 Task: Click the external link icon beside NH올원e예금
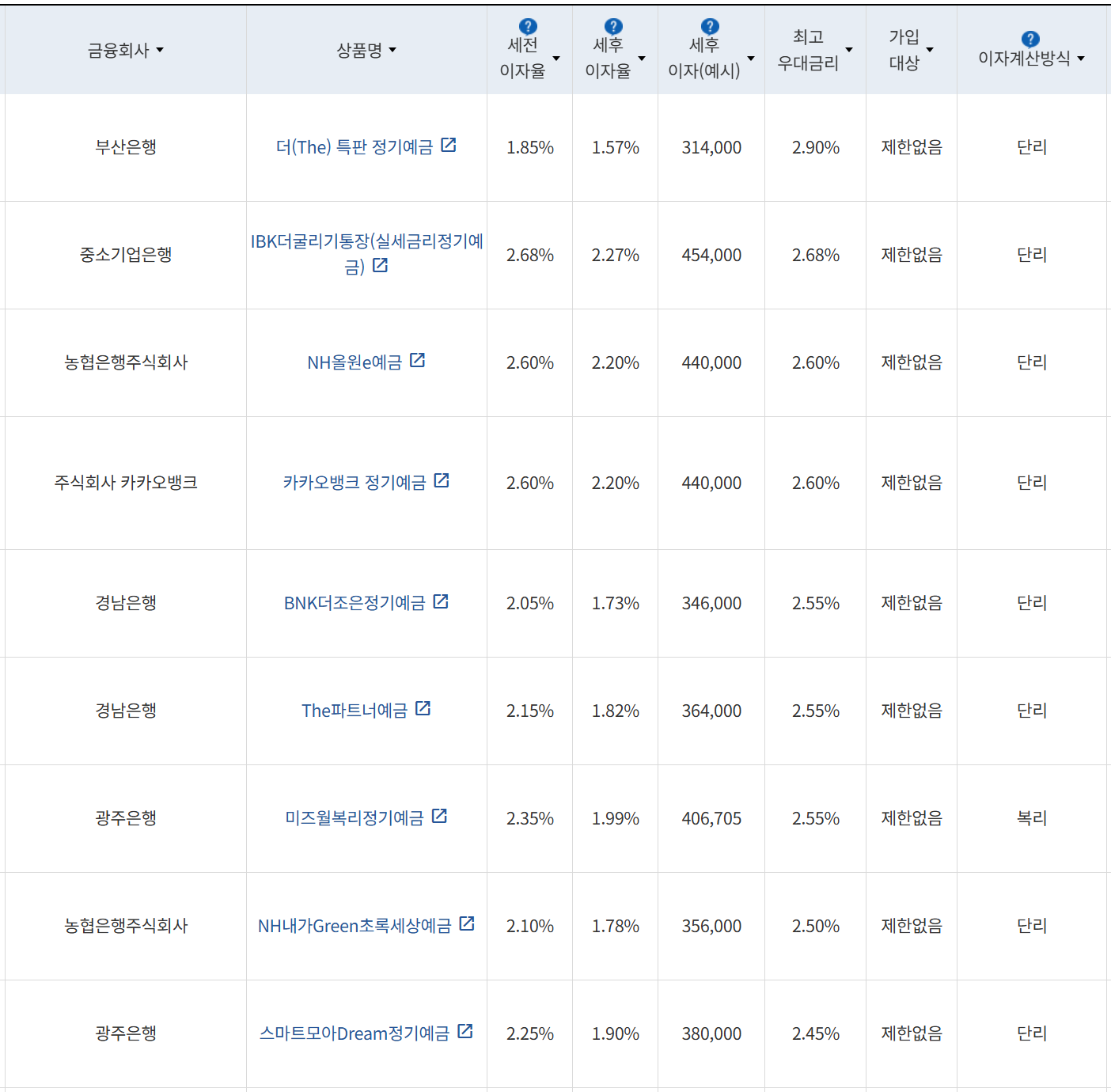[419, 361]
